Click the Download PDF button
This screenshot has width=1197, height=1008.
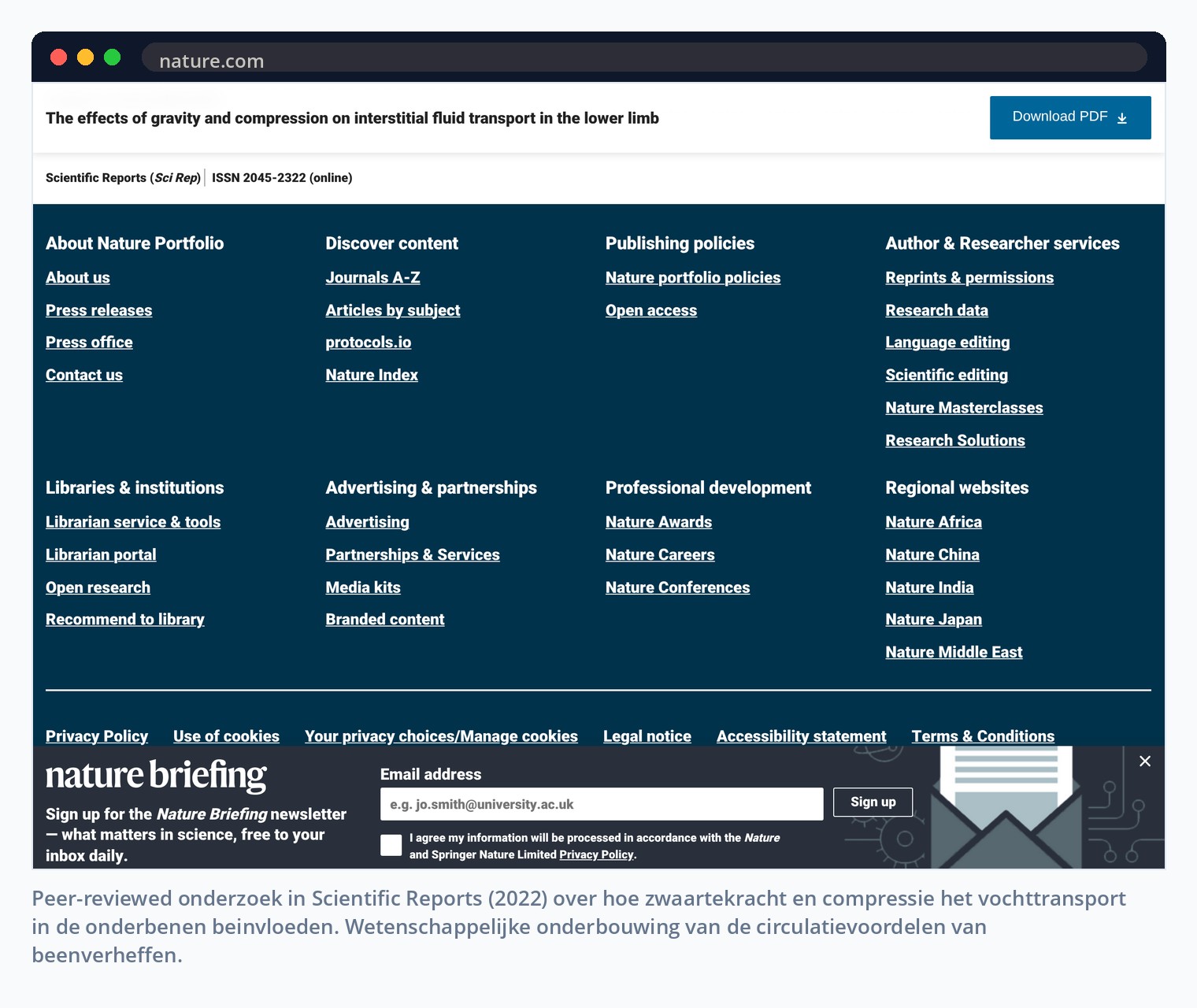click(1070, 117)
